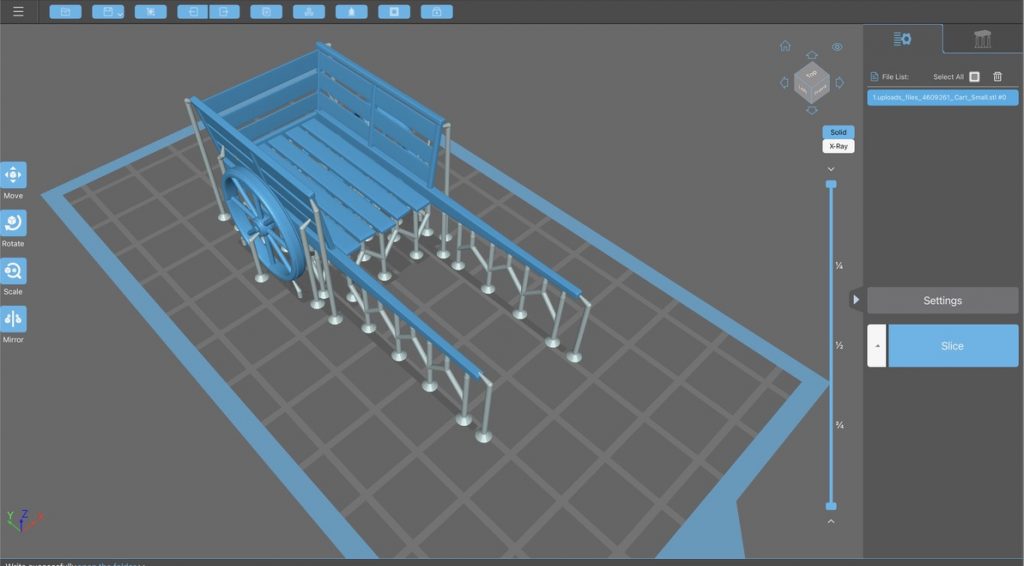Select the Rotate tool
This screenshot has width=1024, height=566.
[14, 223]
